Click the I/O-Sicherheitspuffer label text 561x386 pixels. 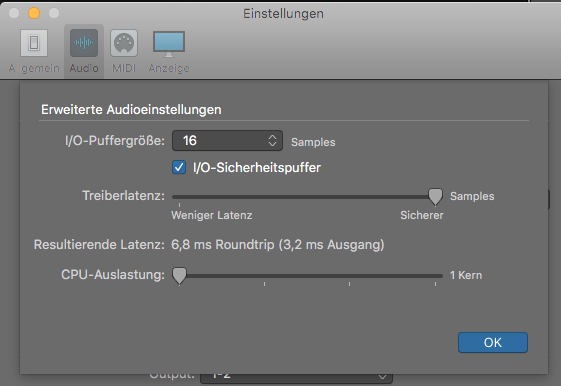point(257,167)
